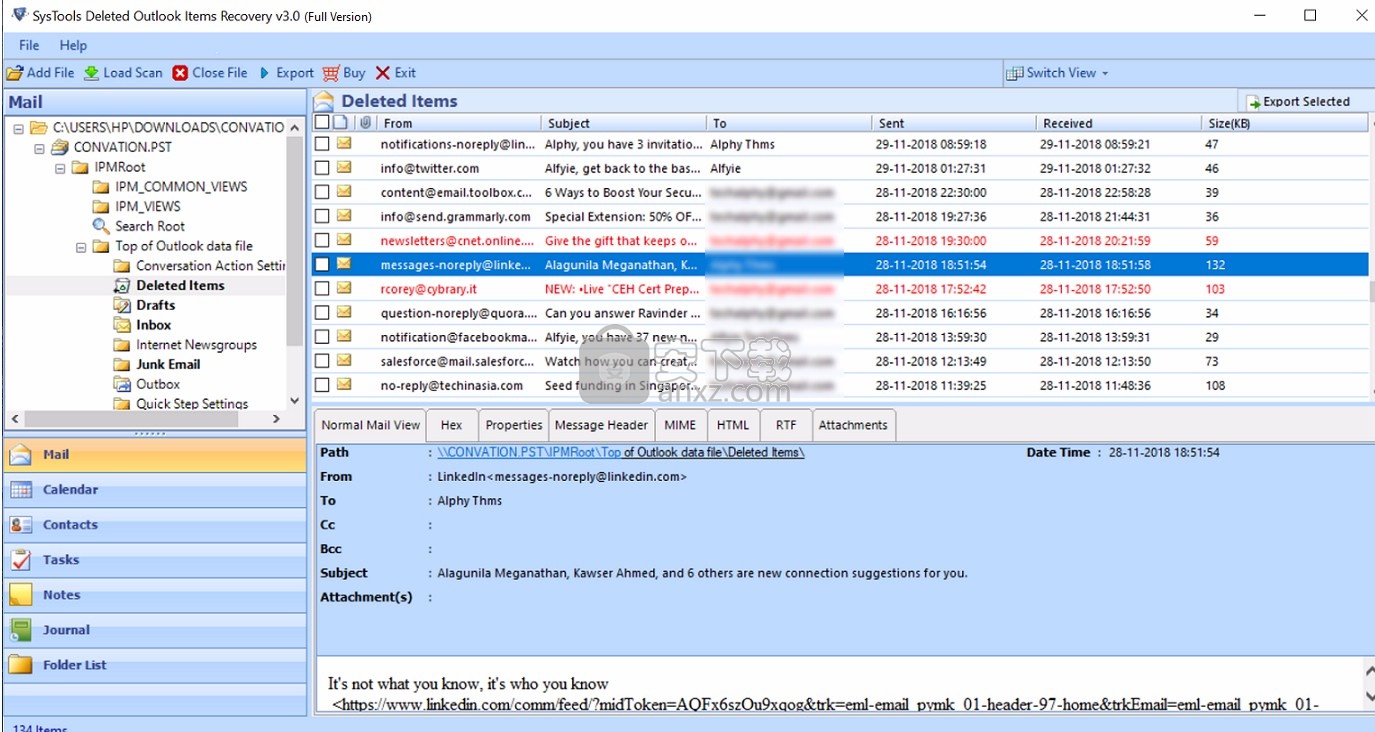Check the notifications-noreply row checkbox
The width and height of the screenshot is (1375, 732).
click(322, 144)
